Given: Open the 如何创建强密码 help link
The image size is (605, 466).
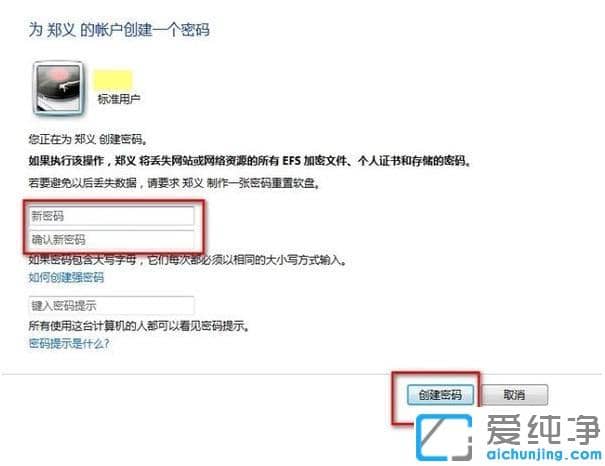Looking at the screenshot, I should click(66, 277).
